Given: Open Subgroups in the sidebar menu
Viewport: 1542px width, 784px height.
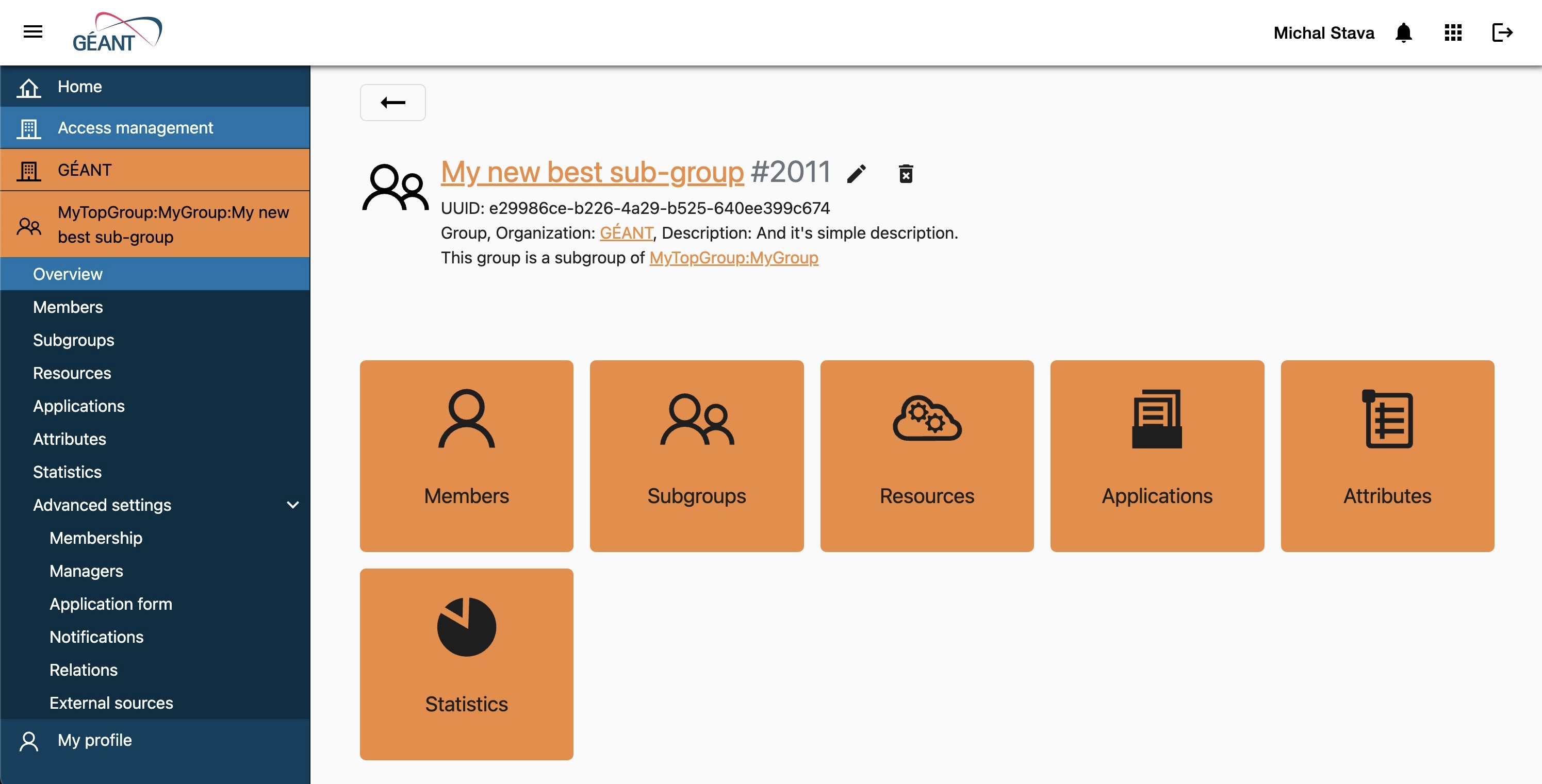Looking at the screenshot, I should tap(155, 340).
